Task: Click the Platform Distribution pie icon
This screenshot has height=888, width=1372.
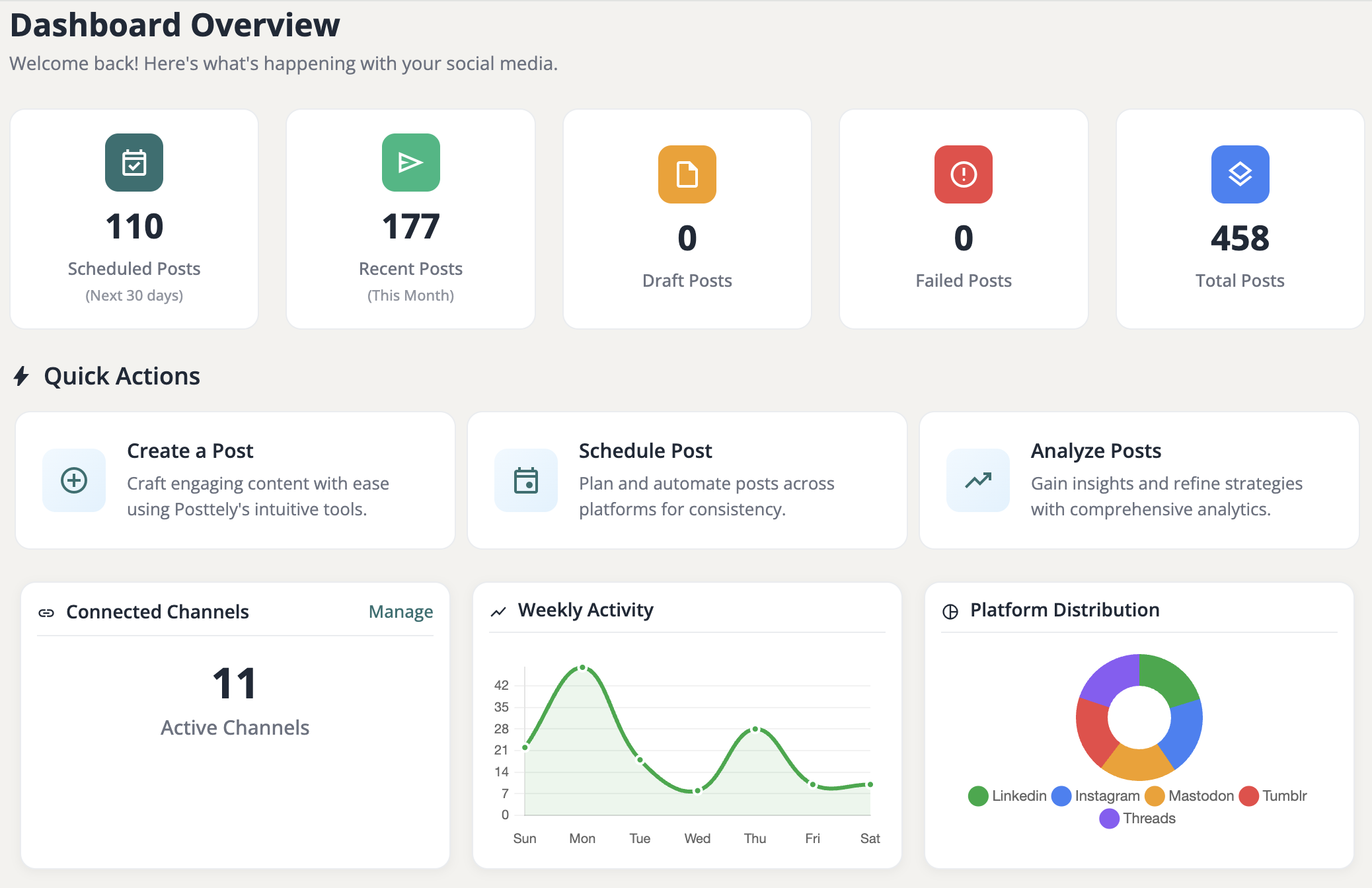Action: 950,611
